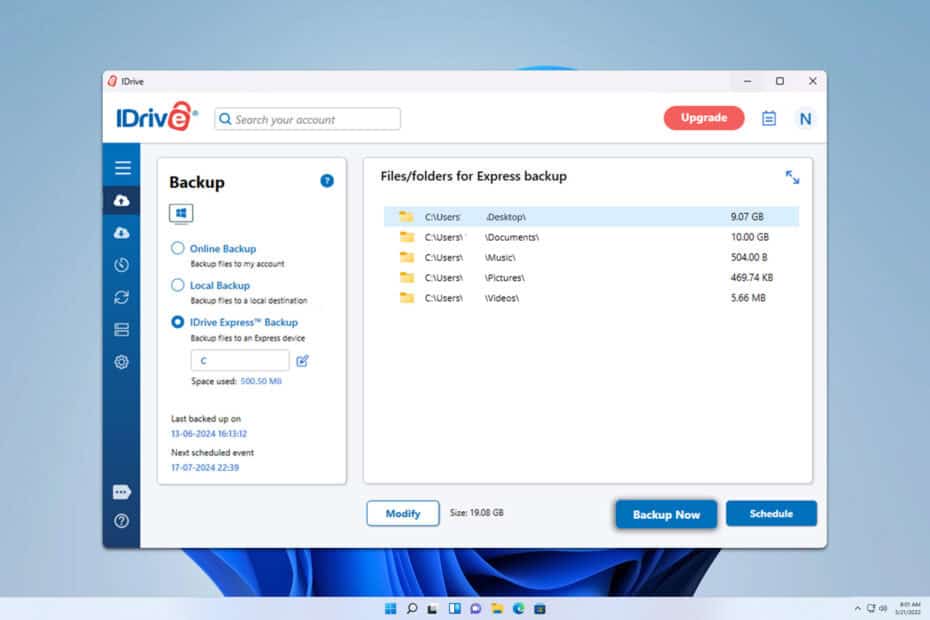Click the Schedule button
930x620 pixels.
click(771, 513)
